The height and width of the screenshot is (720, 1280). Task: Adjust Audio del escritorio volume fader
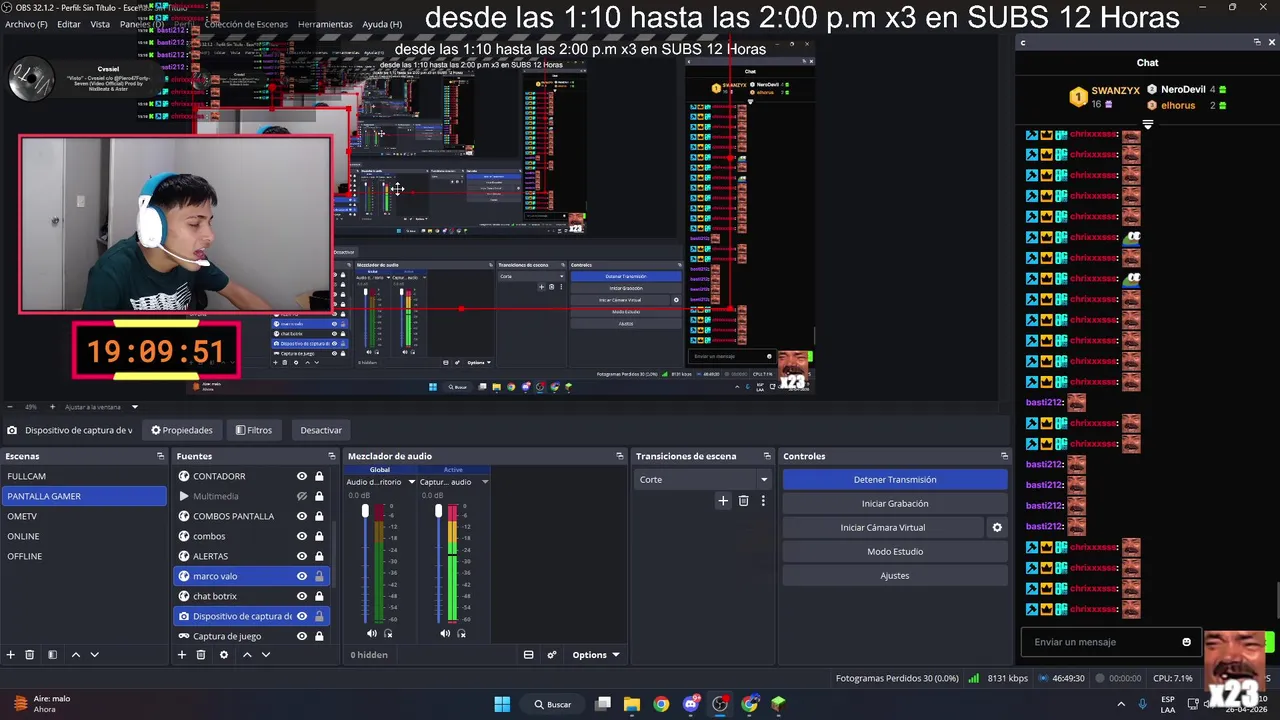[x=365, y=512]
